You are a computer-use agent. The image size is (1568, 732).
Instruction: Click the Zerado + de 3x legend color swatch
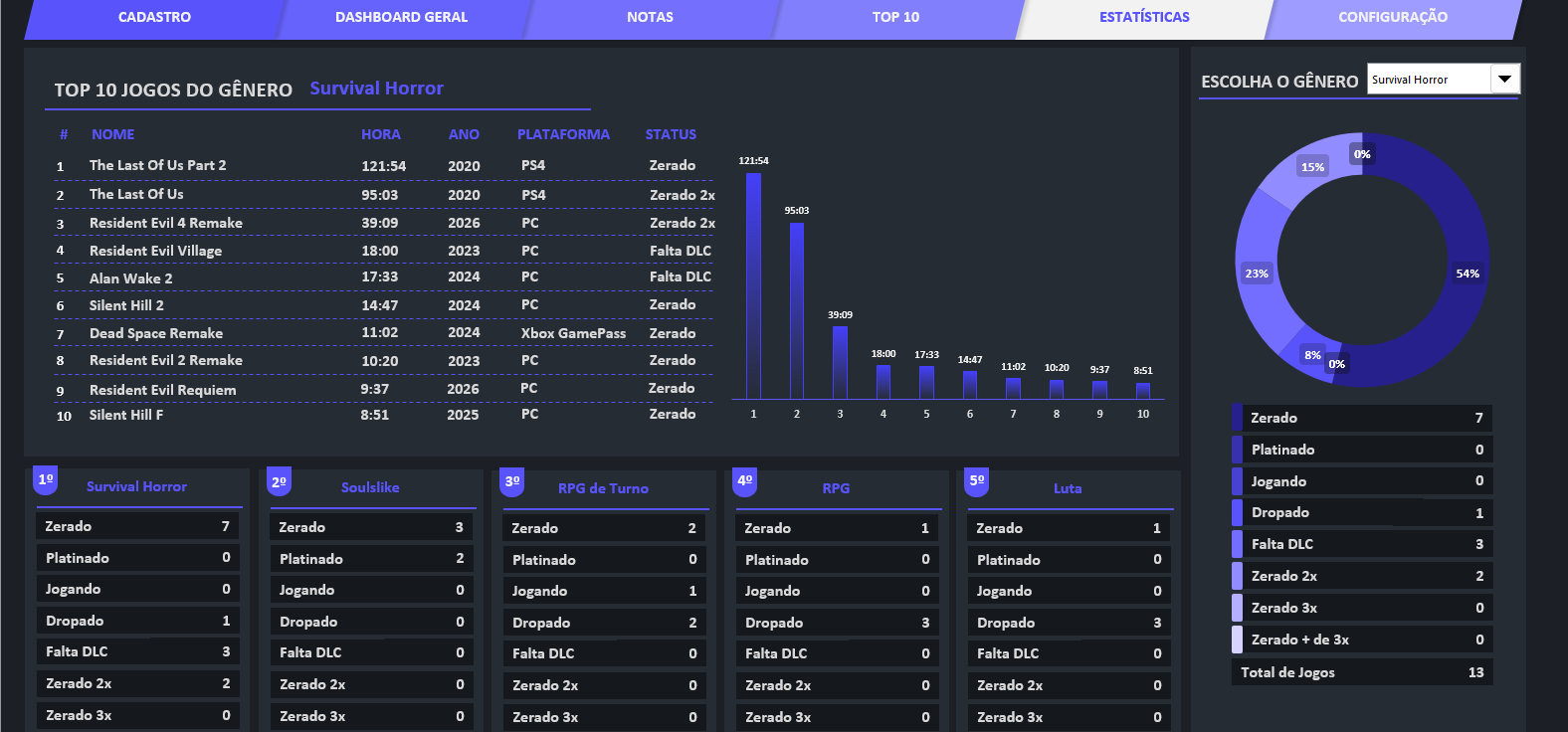(x=1237, y=640)
